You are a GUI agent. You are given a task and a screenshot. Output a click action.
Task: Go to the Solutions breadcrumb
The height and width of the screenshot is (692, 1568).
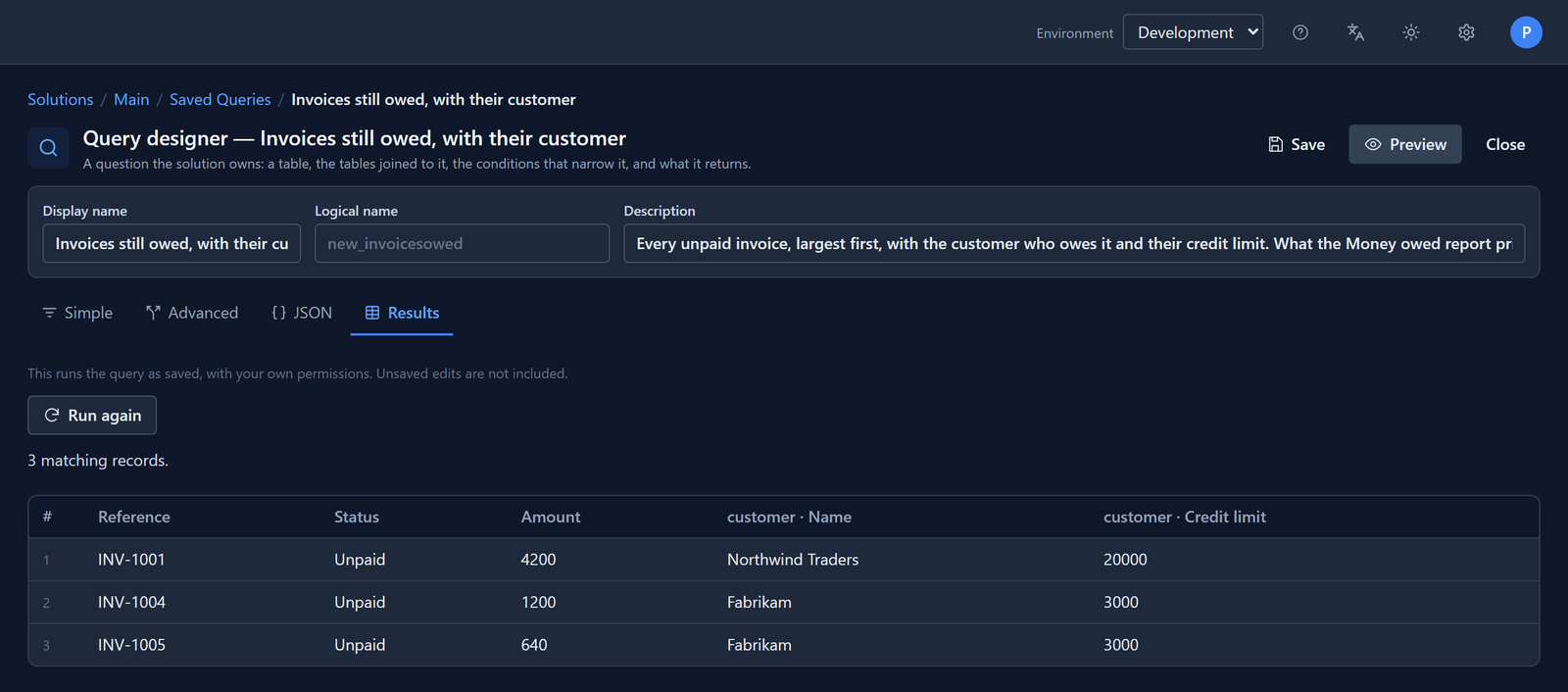pyautogui.click(x=61, y=99)
